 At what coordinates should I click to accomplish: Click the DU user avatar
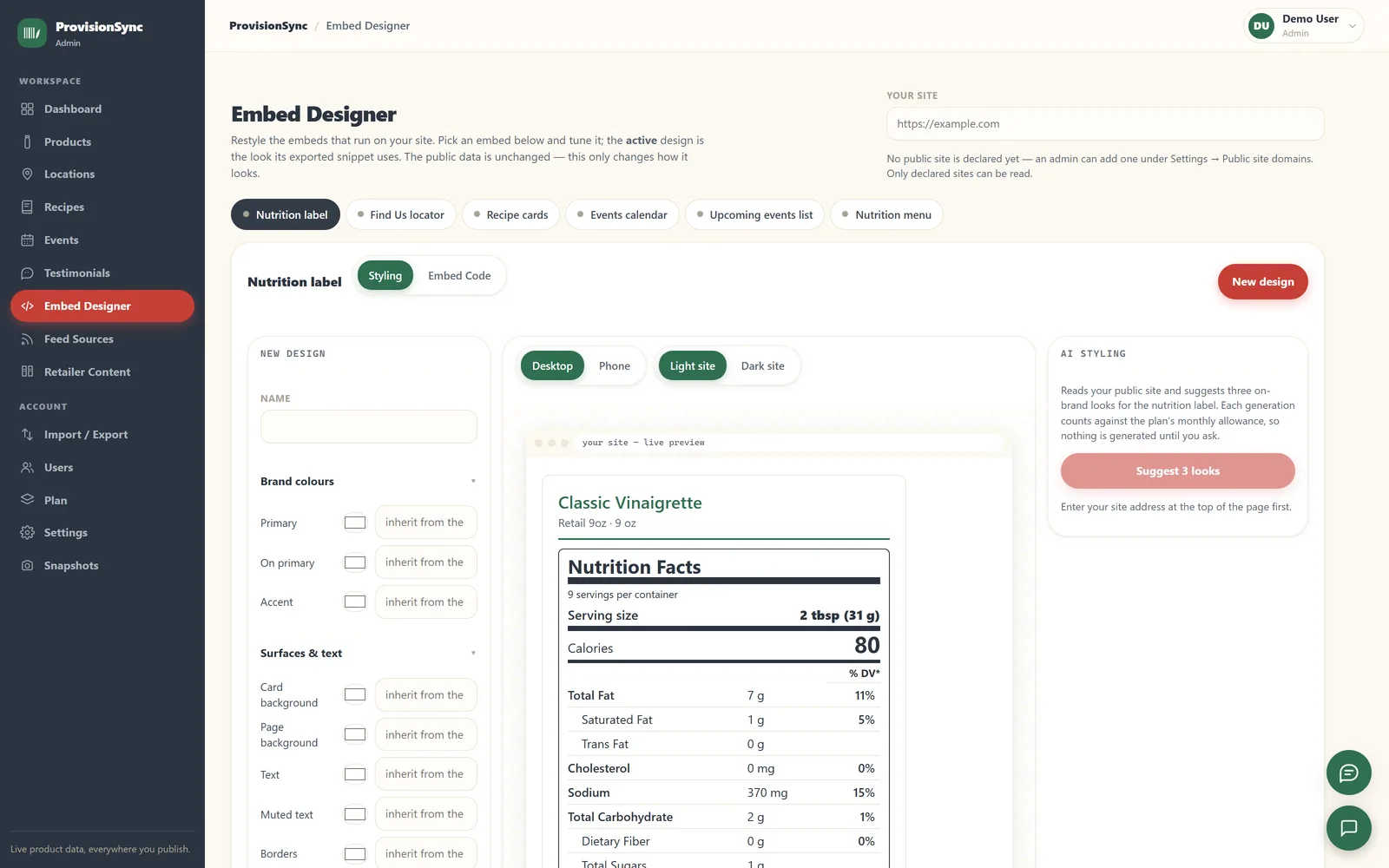[x=1261, y=26]
